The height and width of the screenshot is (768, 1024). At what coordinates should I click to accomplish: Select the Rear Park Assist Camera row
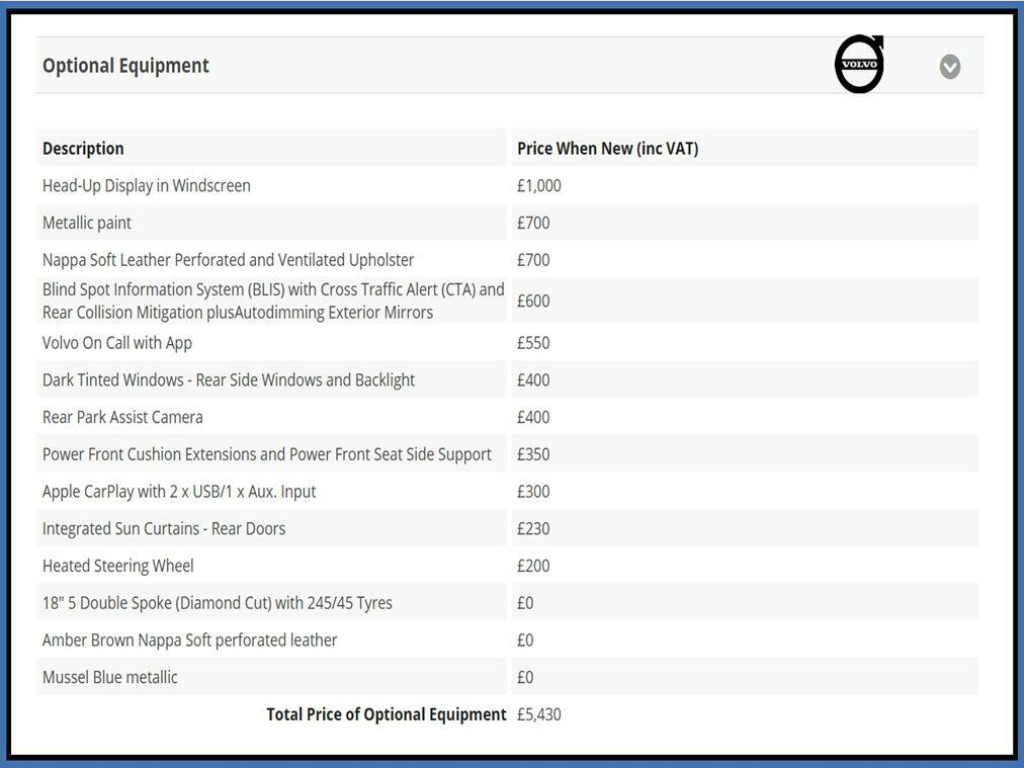pos(122,417)
